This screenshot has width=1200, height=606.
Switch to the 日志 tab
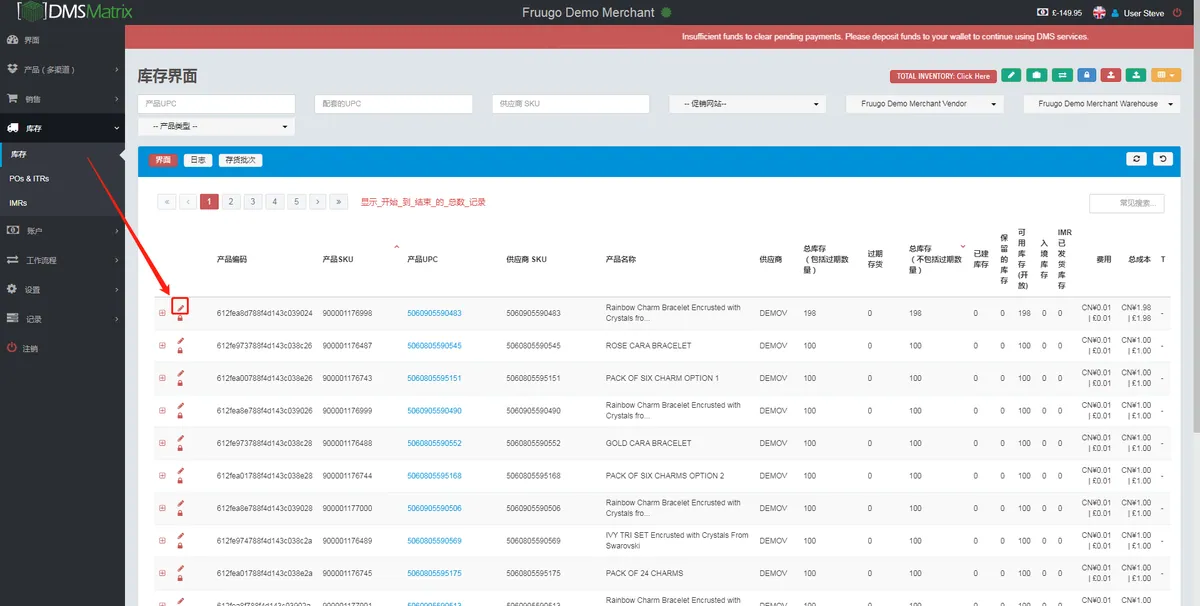(198, 160)
